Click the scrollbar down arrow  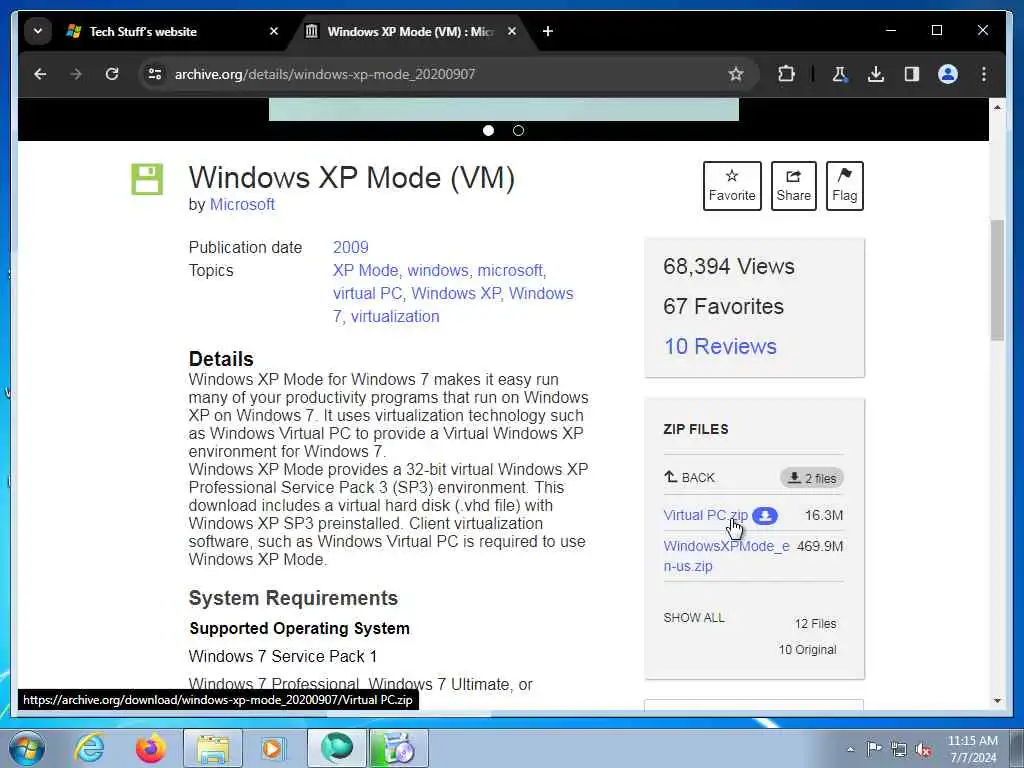pos(997,701)
